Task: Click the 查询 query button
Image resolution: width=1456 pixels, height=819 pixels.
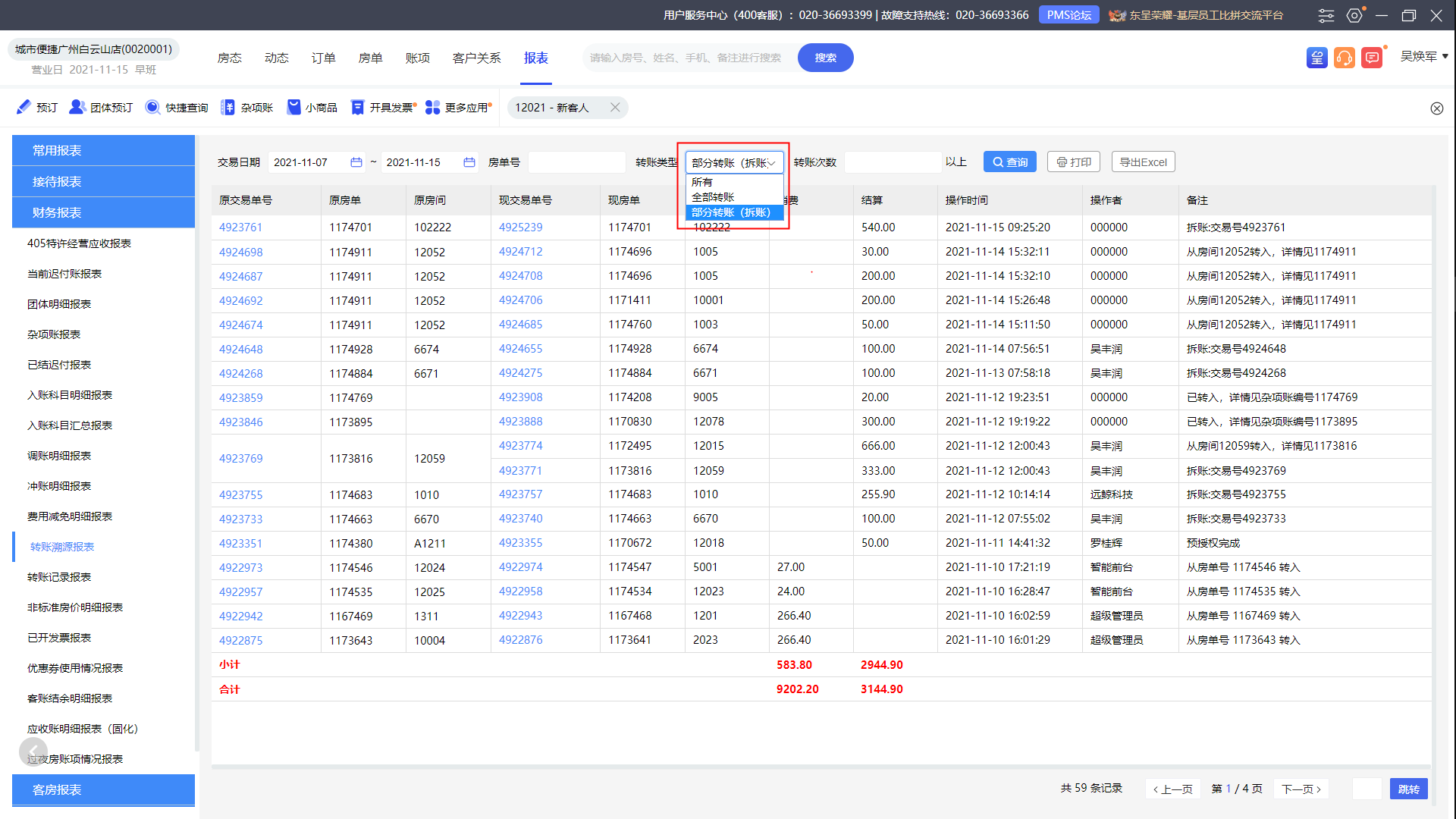Action: click(1009, 162)
